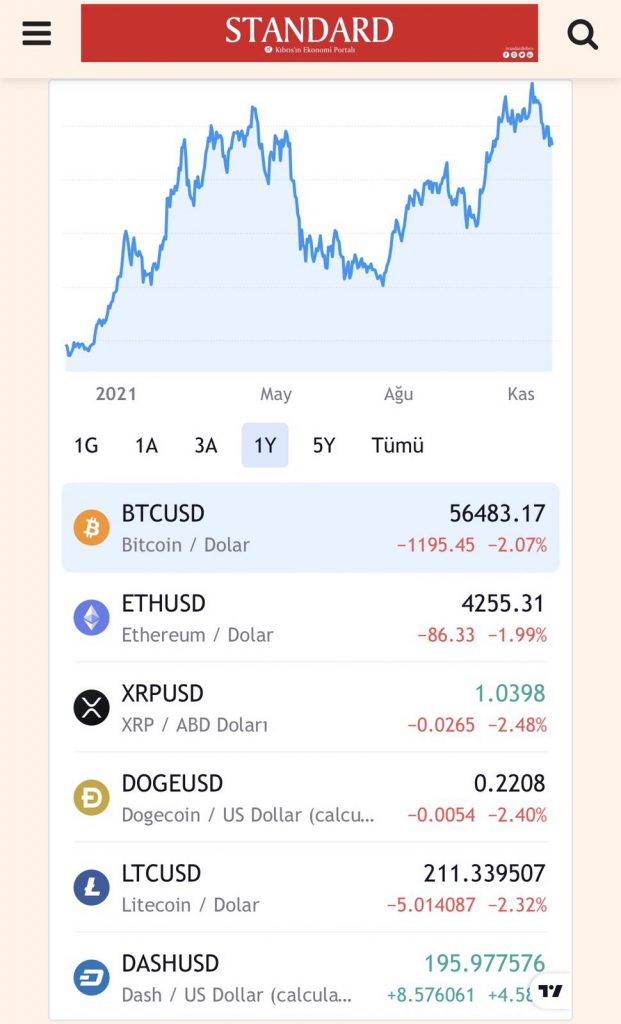
Task: Click the XRP coin icon
Action: 92,707
